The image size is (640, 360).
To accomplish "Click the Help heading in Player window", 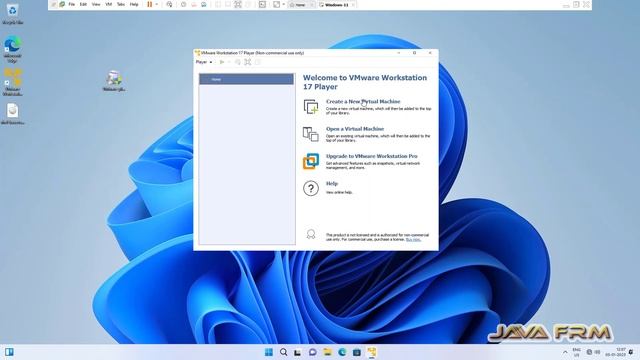I will [x=332, y=183].
